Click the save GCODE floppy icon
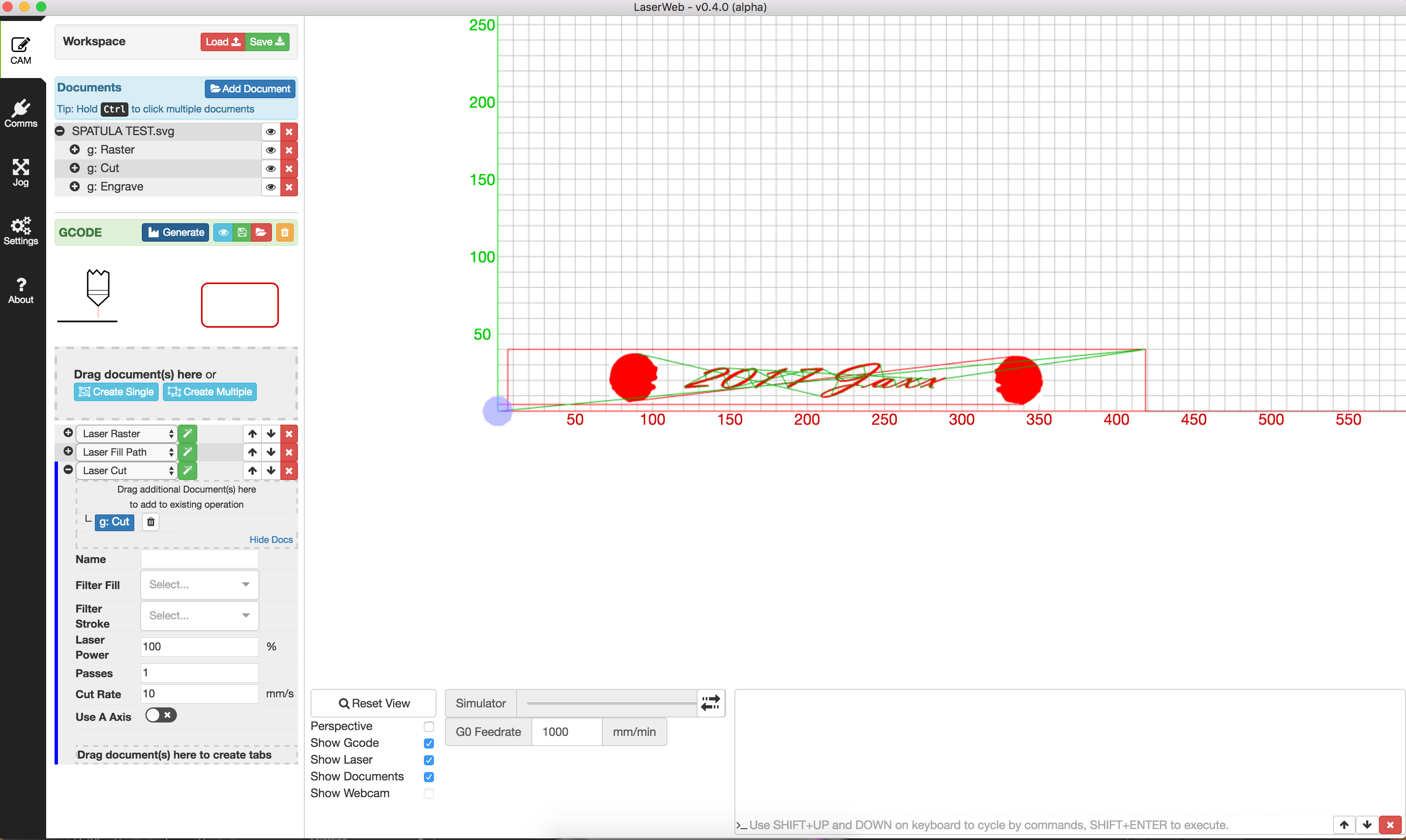 [242, 232]
